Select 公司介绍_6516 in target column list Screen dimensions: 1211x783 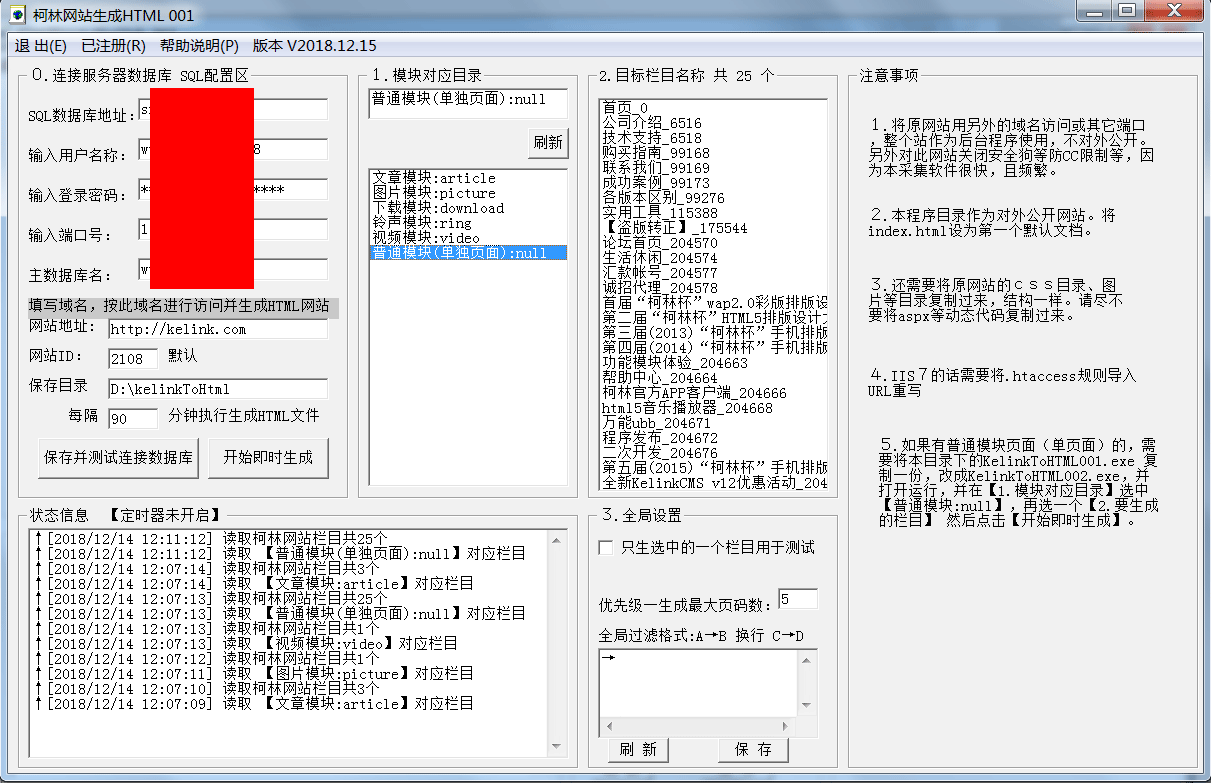pos(652,123)
